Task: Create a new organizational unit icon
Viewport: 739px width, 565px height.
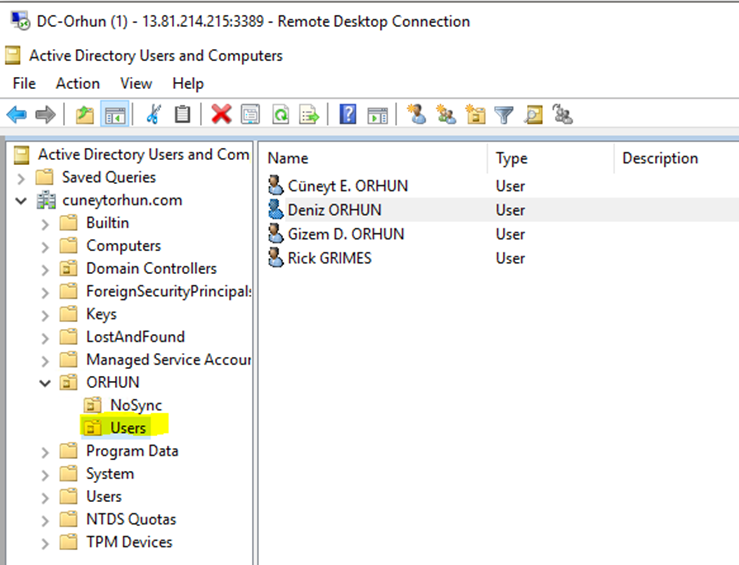Action: point(475,114)
